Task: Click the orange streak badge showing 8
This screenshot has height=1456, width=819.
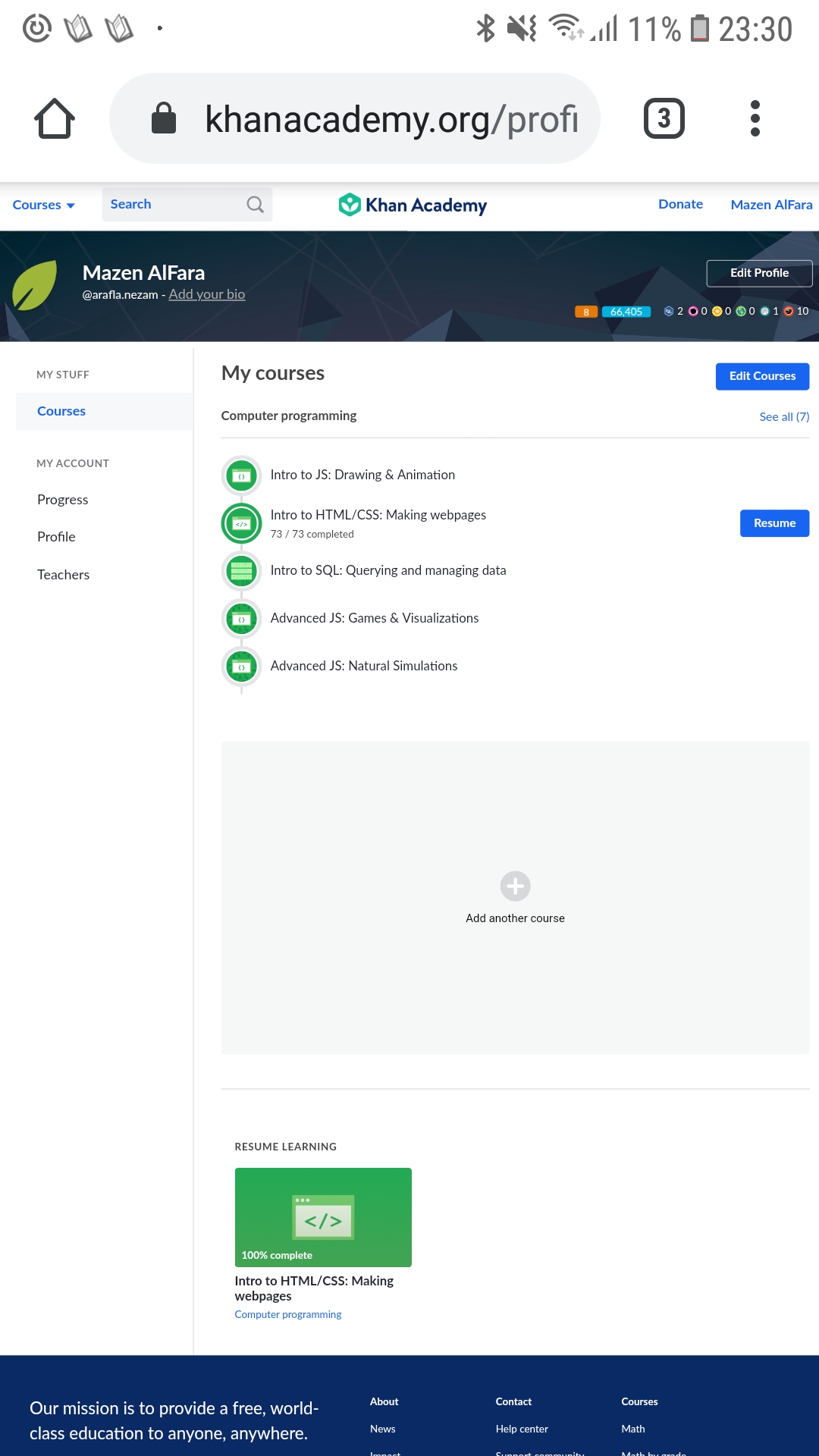Action: (x=586, y=312)
